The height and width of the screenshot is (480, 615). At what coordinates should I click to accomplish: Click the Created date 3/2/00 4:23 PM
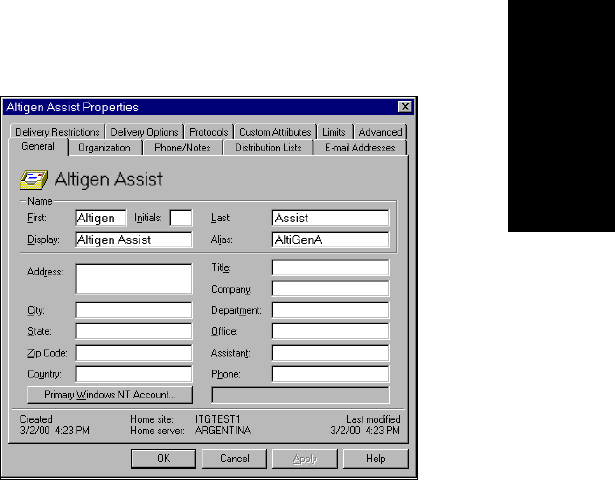(x=55, y=430)
